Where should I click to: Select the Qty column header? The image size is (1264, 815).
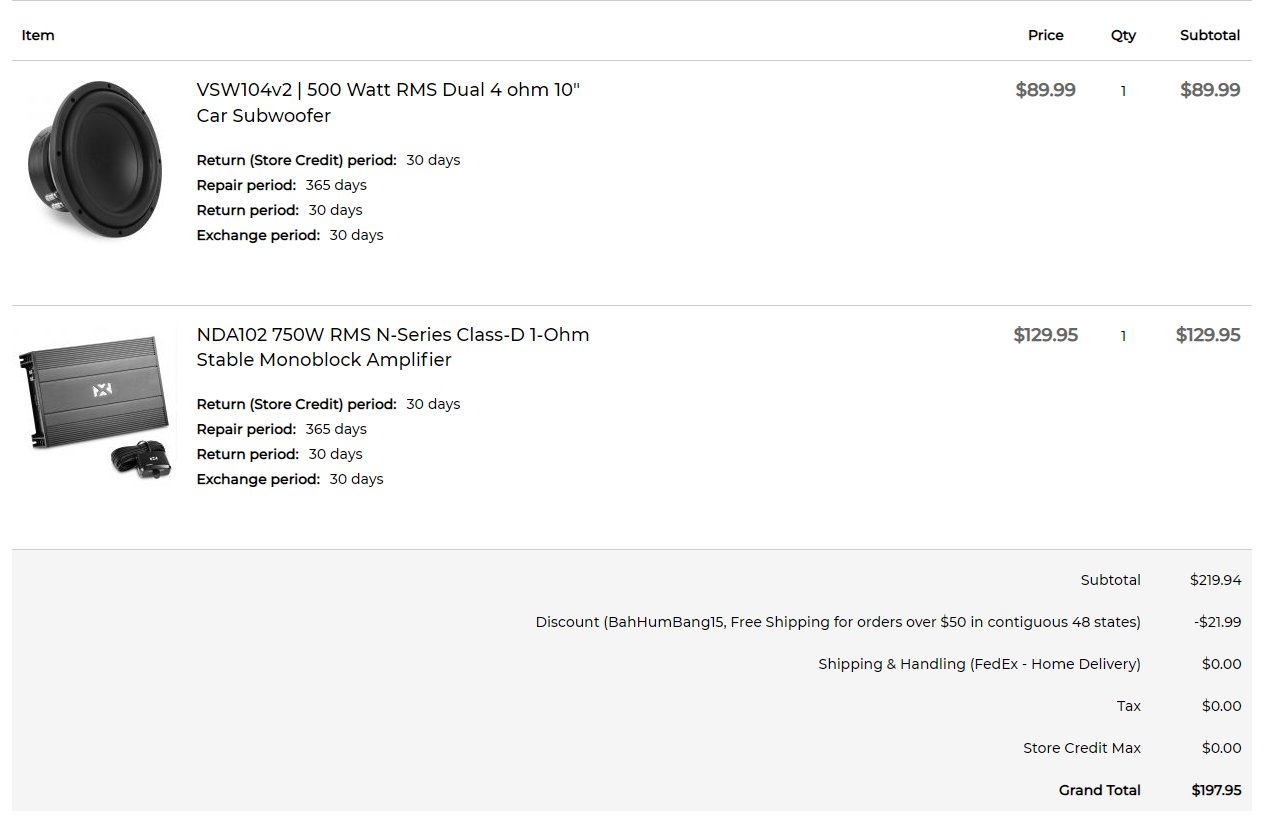(1123, 35)
